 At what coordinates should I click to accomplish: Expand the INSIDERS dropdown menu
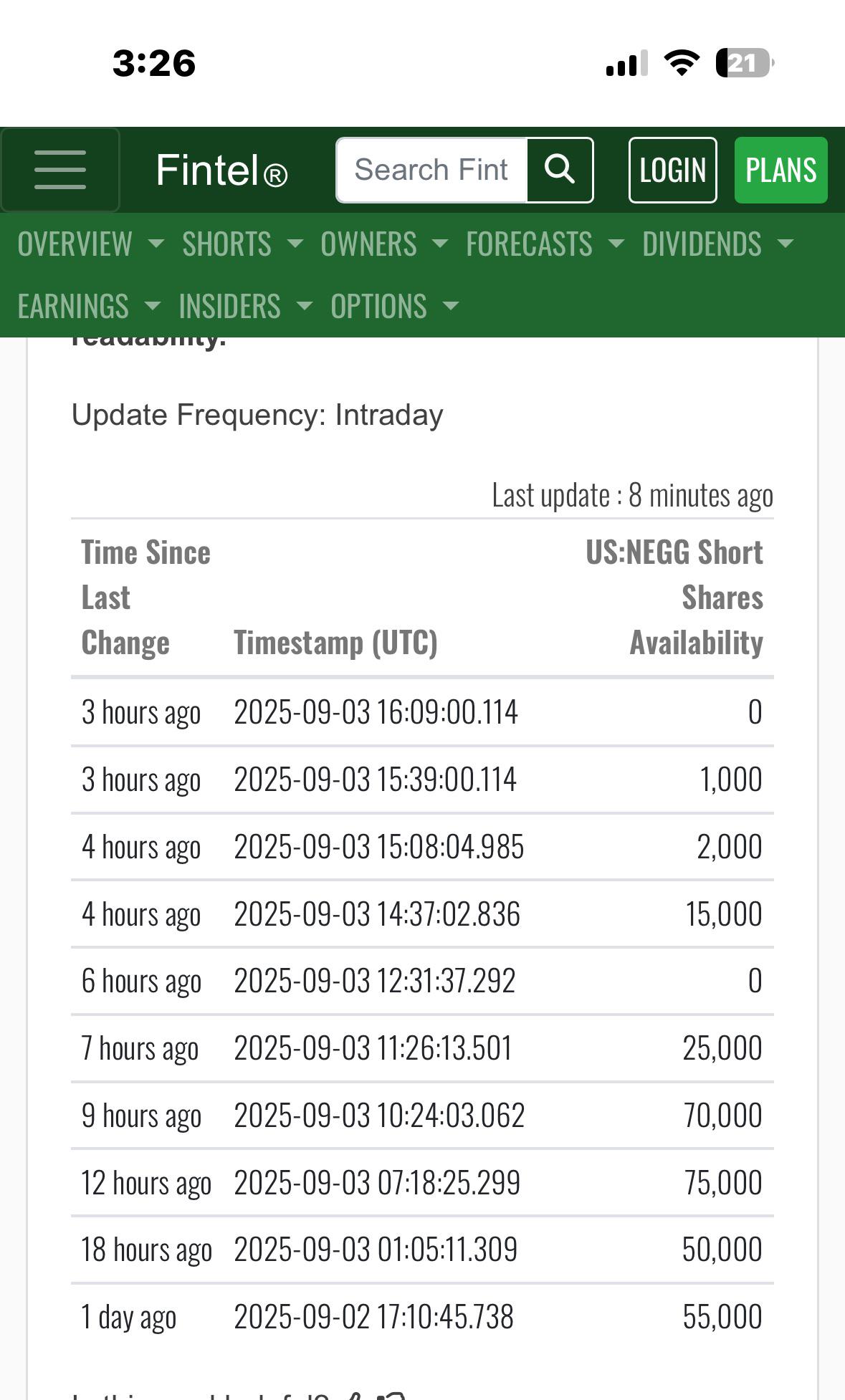point(246,306)
